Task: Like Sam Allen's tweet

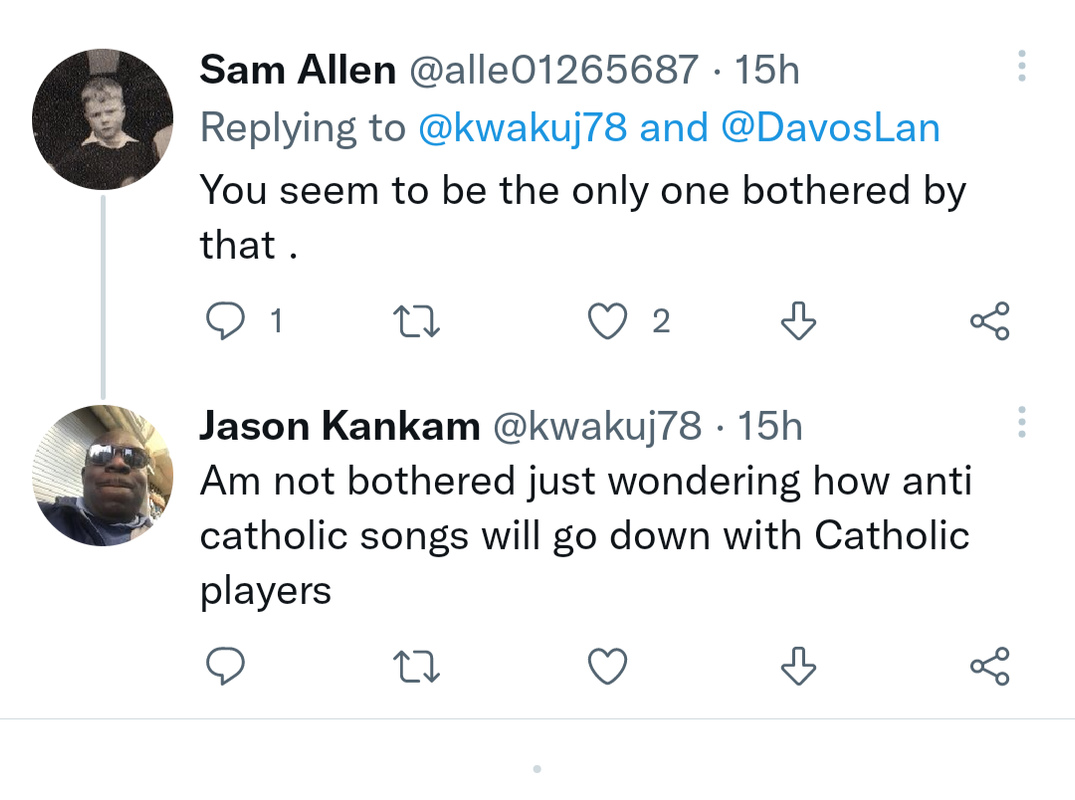Action: [606, 321]
